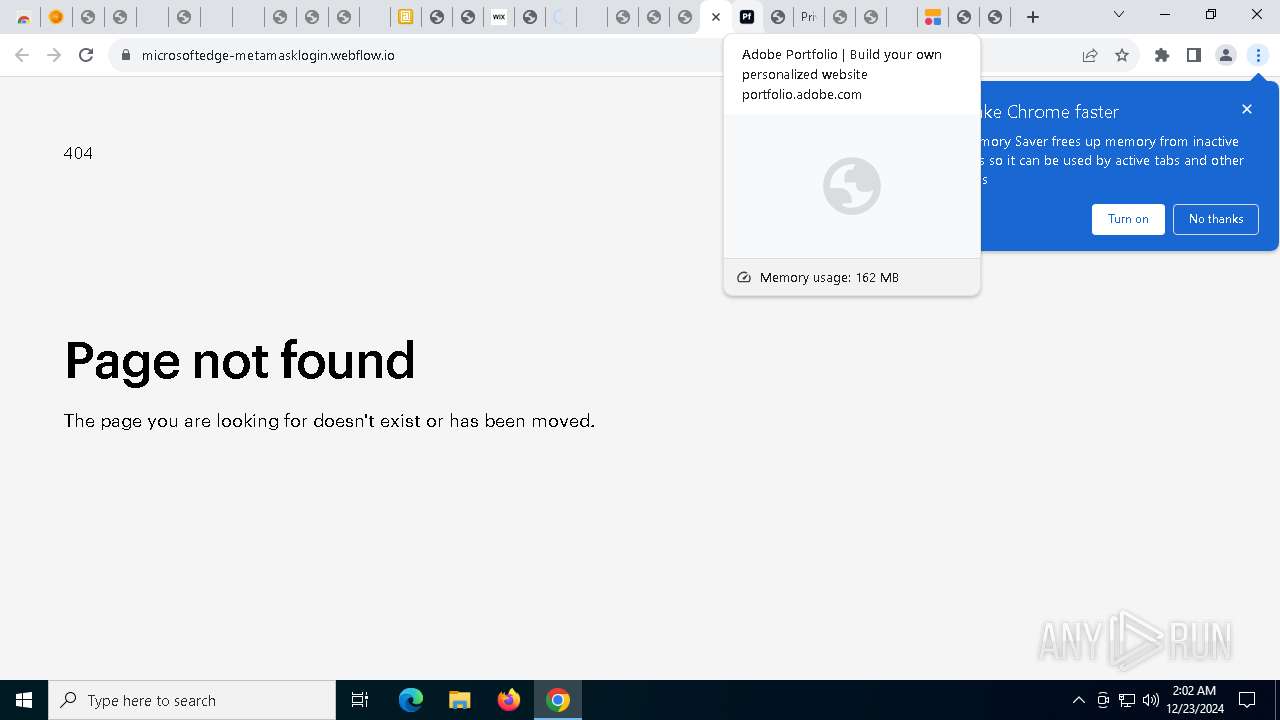Switch to the tab with orange and blue favicon

coord(932,17)
